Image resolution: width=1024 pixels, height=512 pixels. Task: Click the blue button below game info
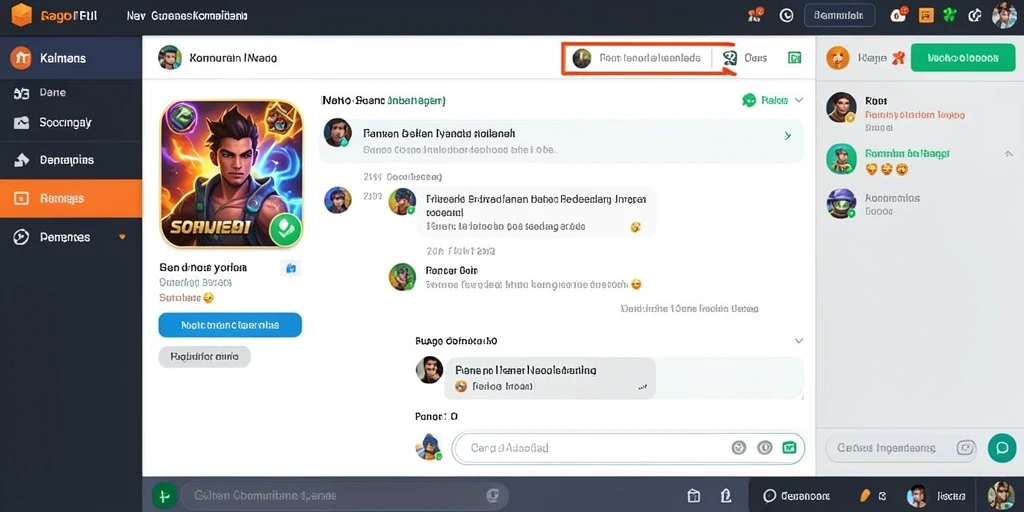click(230, 325)
